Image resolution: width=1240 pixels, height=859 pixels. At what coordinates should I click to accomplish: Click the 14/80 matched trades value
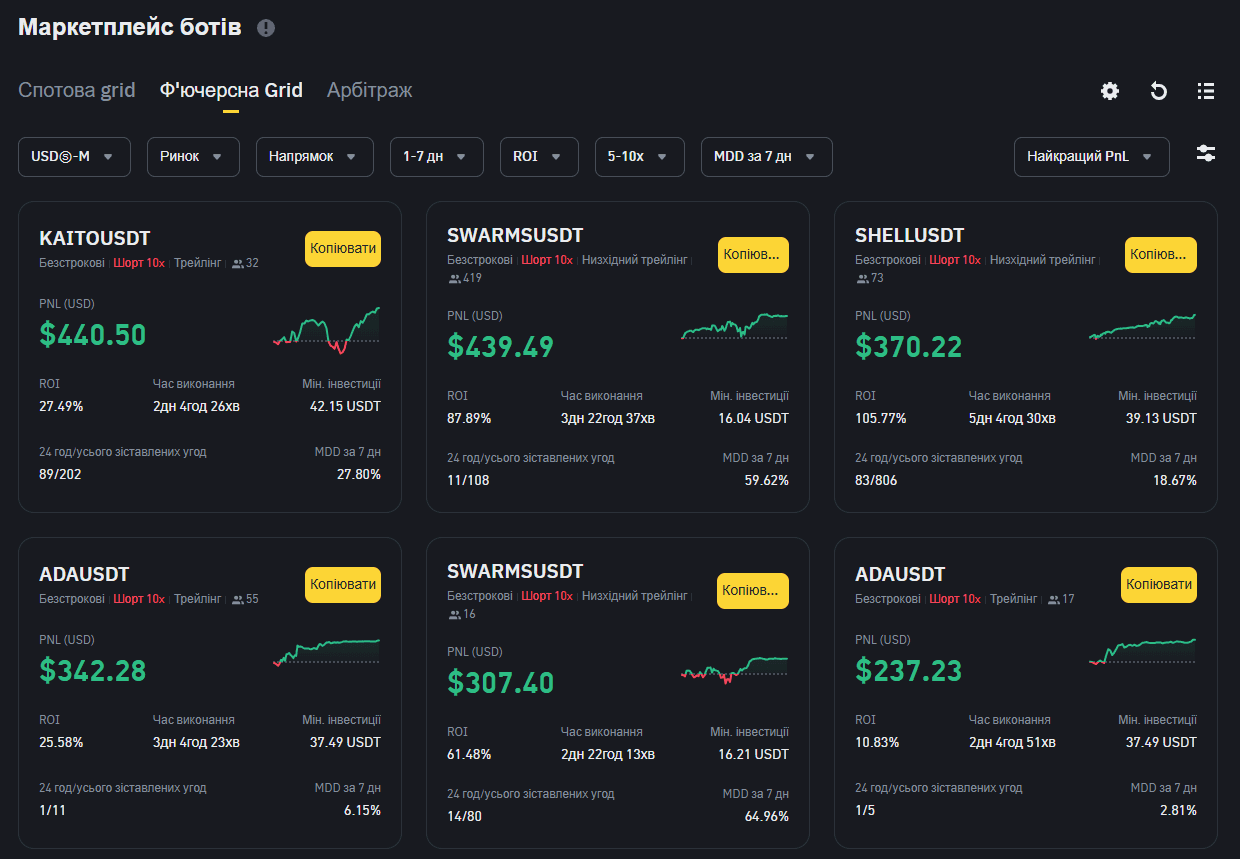click(x=465, y=817)
